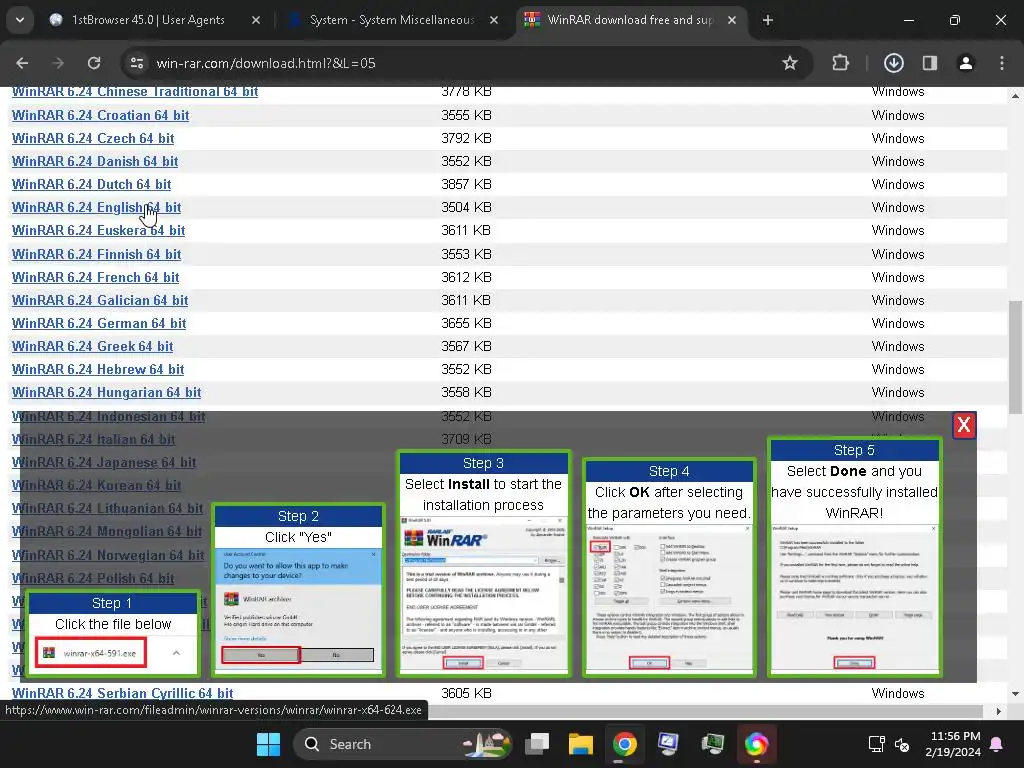The image size is (1024, 768).
Task: Open the Extensions puzzle icon
Action: coord(840,63)
